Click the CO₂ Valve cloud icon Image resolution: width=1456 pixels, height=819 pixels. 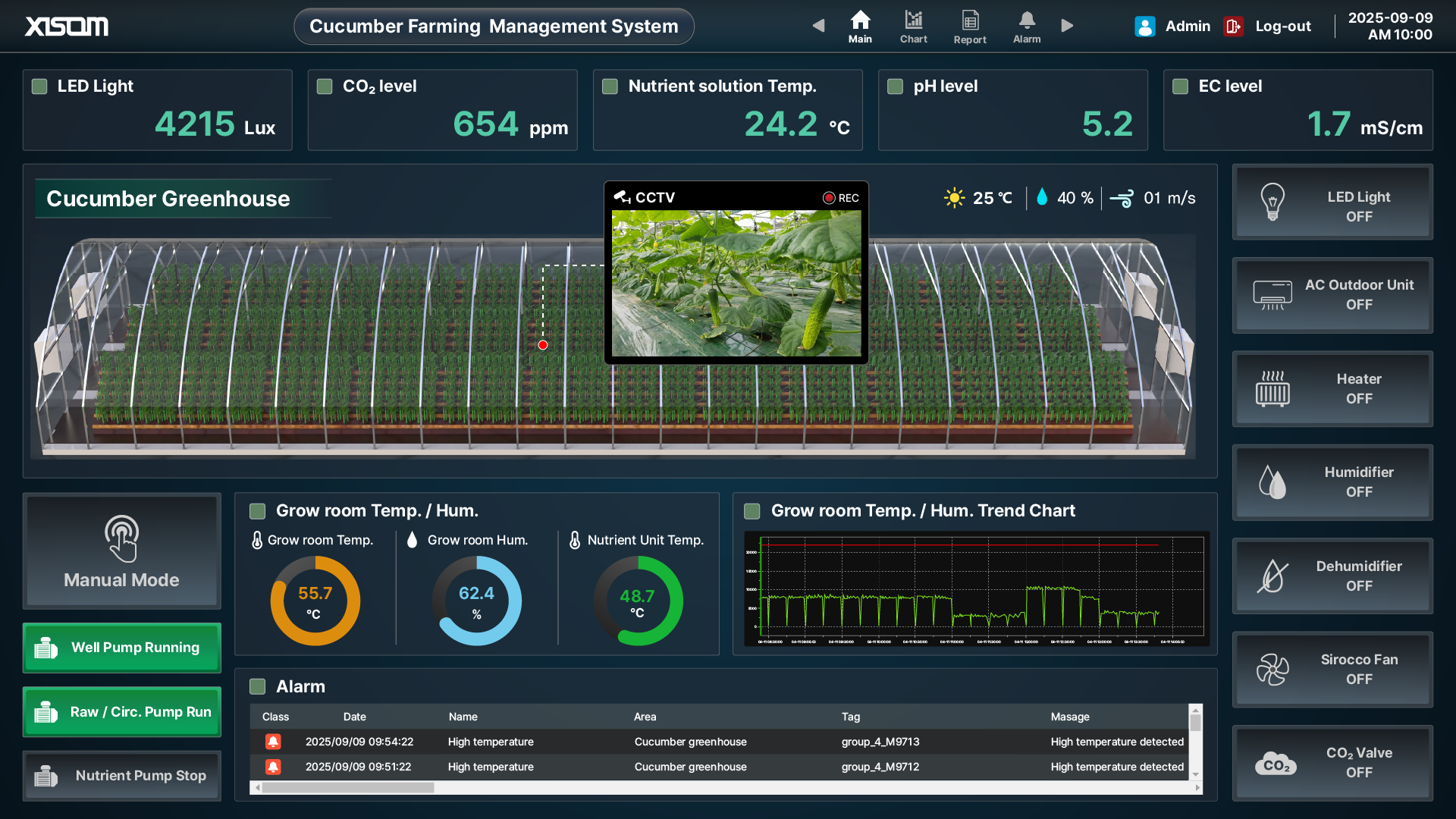pos(1276,763)
